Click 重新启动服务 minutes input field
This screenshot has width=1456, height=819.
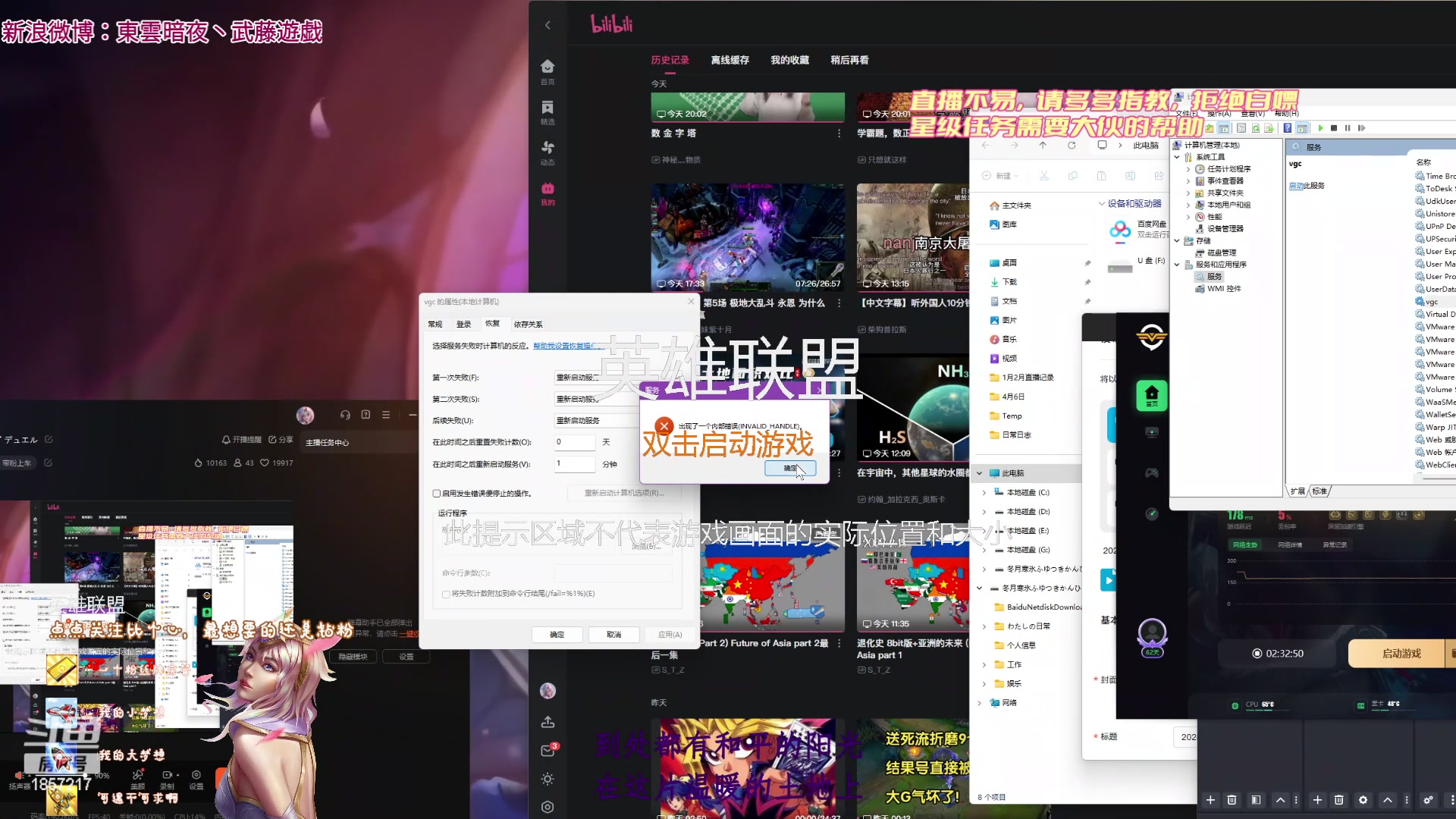[x=575, y=464]
